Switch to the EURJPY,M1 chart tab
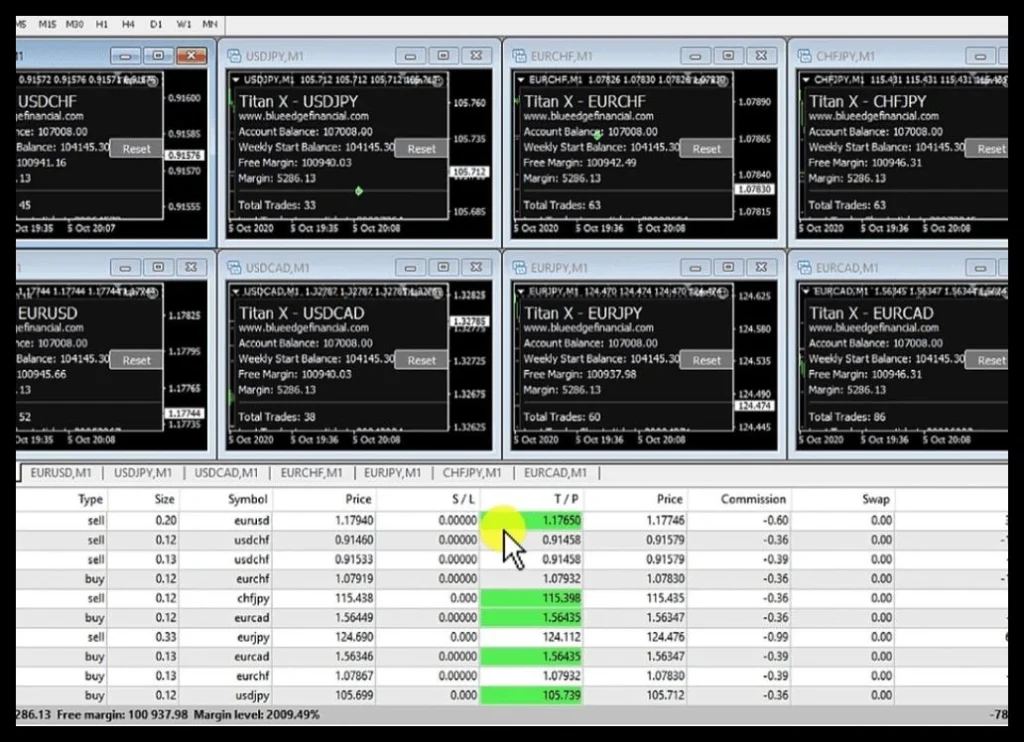The image size is (1024, 742). click(392, 473)
